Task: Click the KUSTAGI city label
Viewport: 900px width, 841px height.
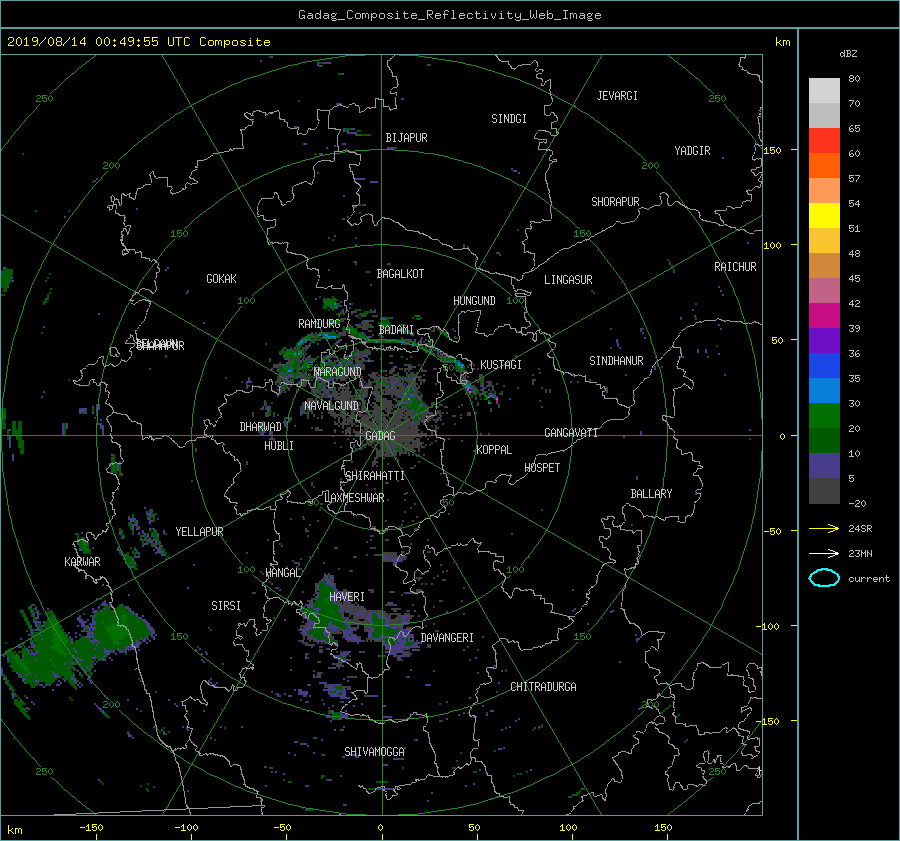Action: (x=501, y=365)
